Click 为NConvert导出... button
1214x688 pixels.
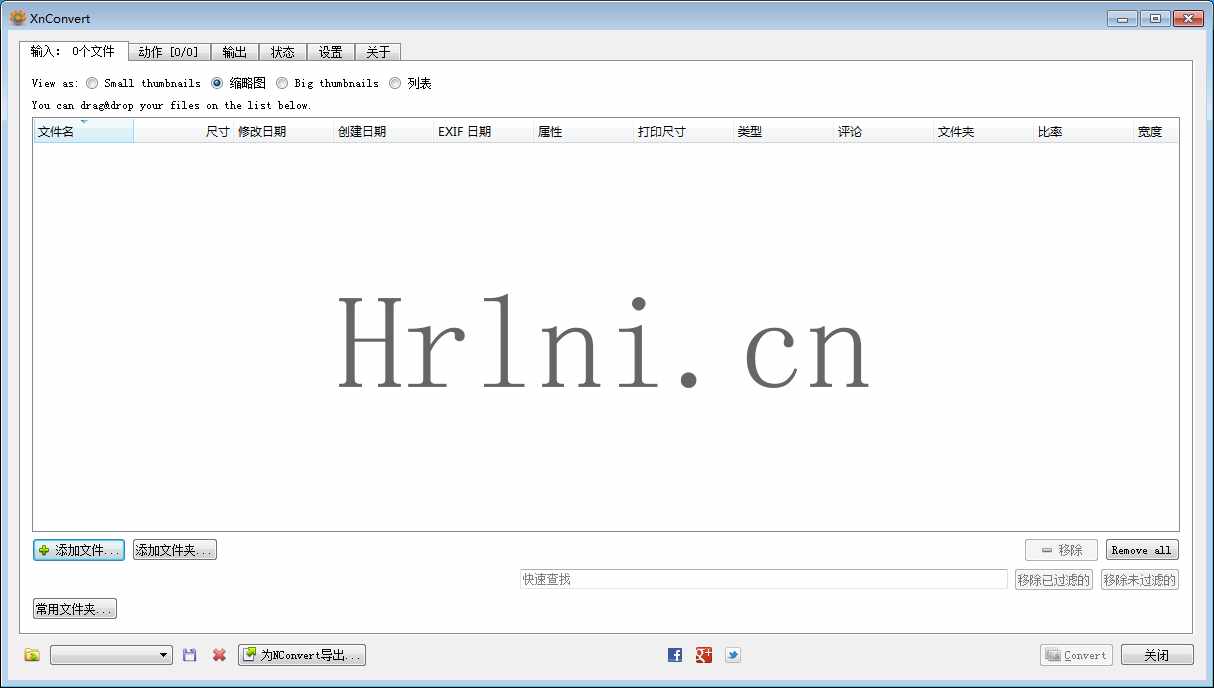tap(302, 655)
